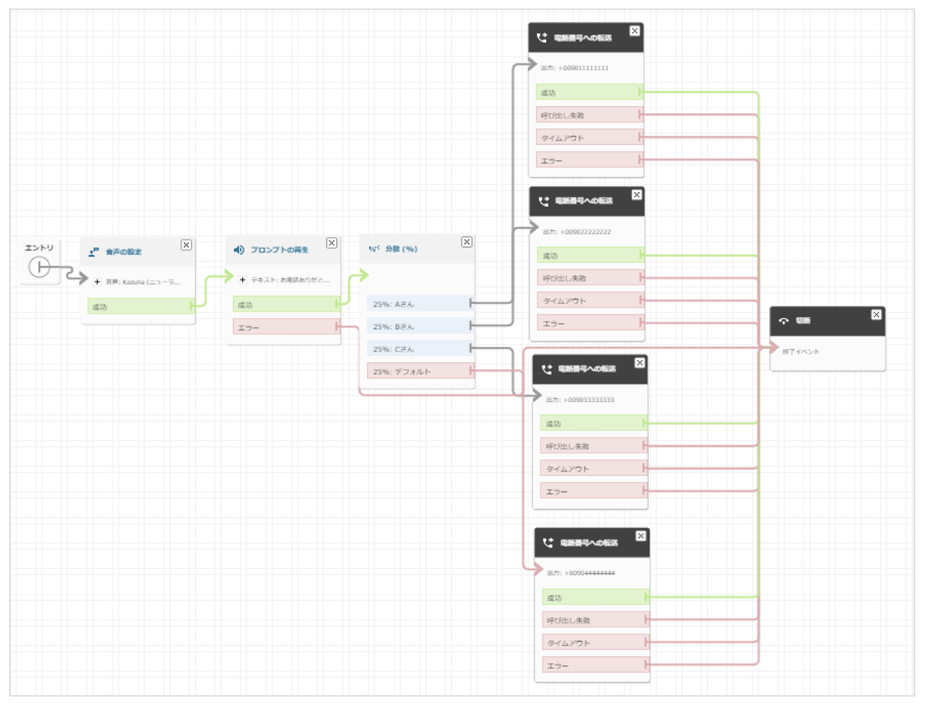Select the 25%: Cさん branch
The image size is (925, 705).
point(421,349)
